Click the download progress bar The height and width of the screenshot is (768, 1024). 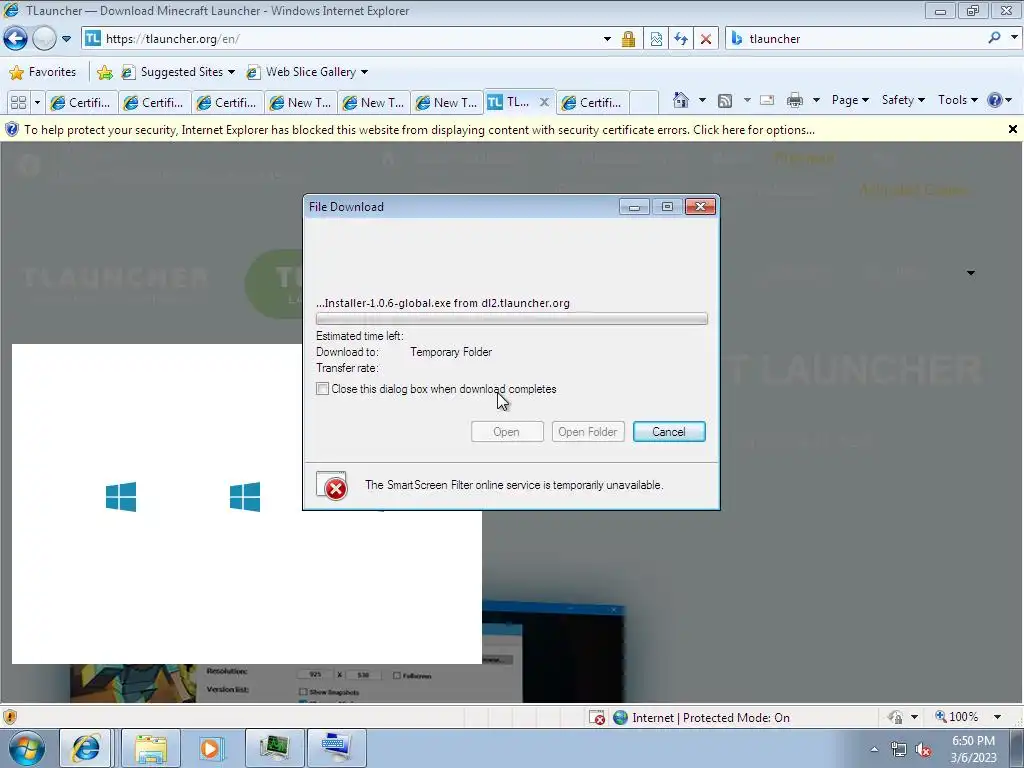tap(511, 319)
